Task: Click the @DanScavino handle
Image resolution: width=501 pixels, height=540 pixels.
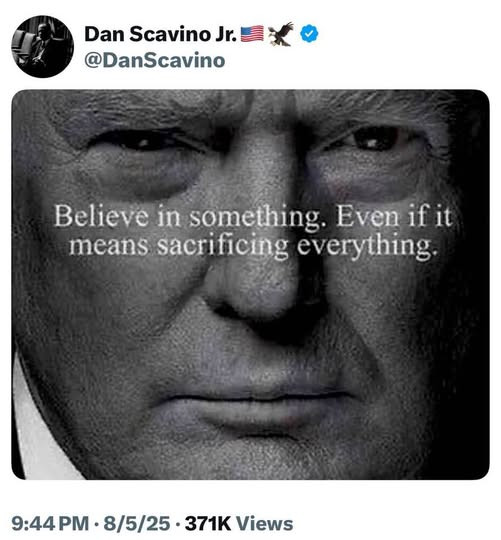Action: pos(155,60)
